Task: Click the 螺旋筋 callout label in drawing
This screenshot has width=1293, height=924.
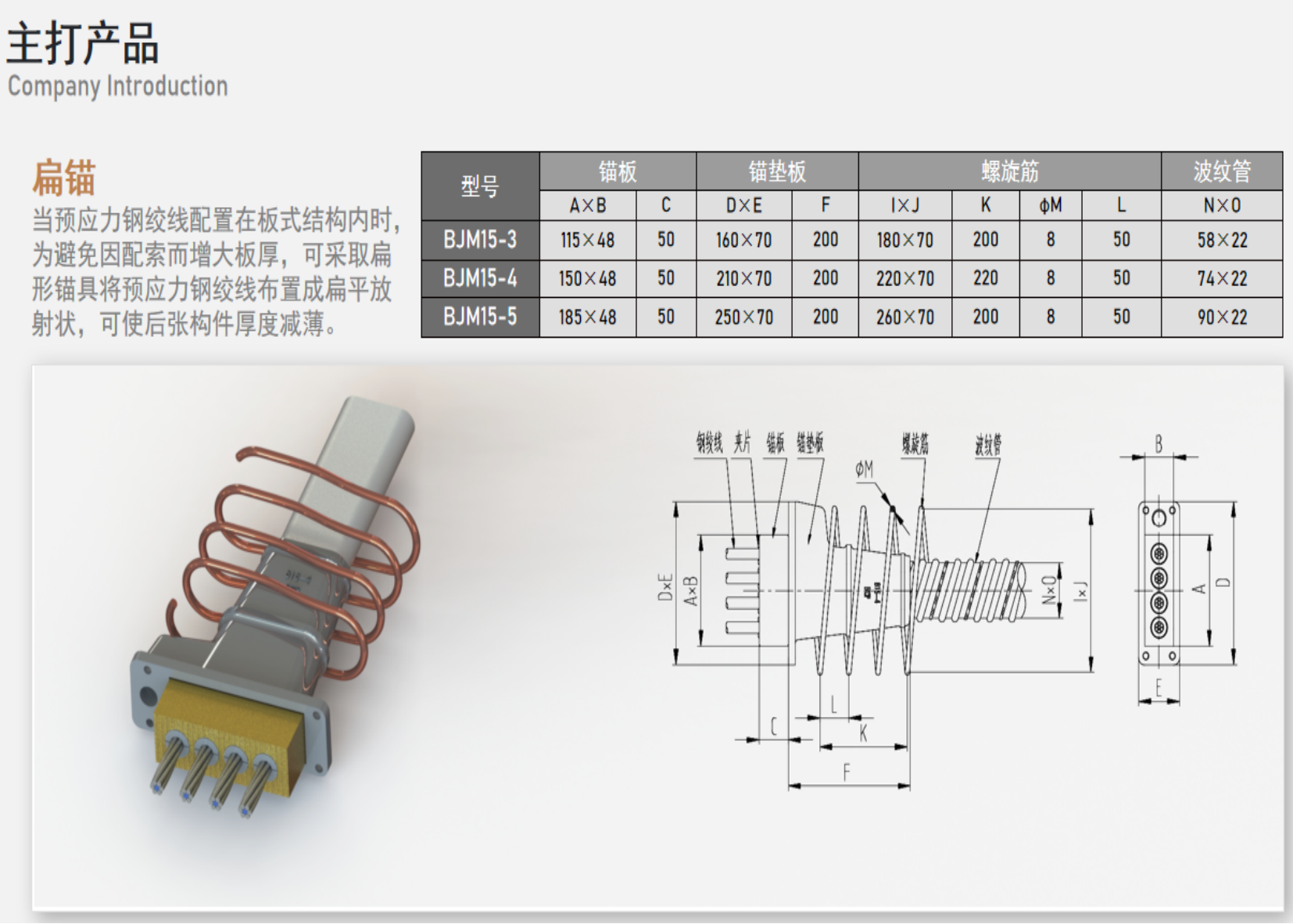Action: point(915,444)
